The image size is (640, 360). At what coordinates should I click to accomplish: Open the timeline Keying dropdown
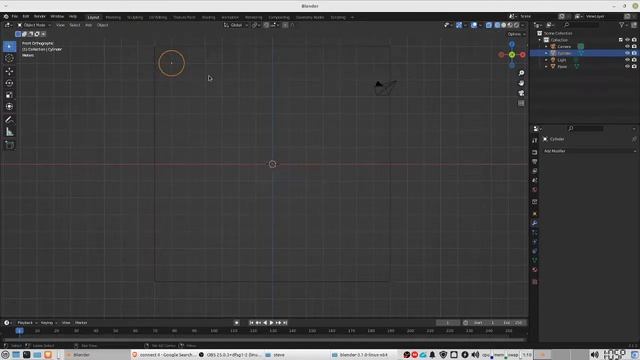(x=49, y=323)
